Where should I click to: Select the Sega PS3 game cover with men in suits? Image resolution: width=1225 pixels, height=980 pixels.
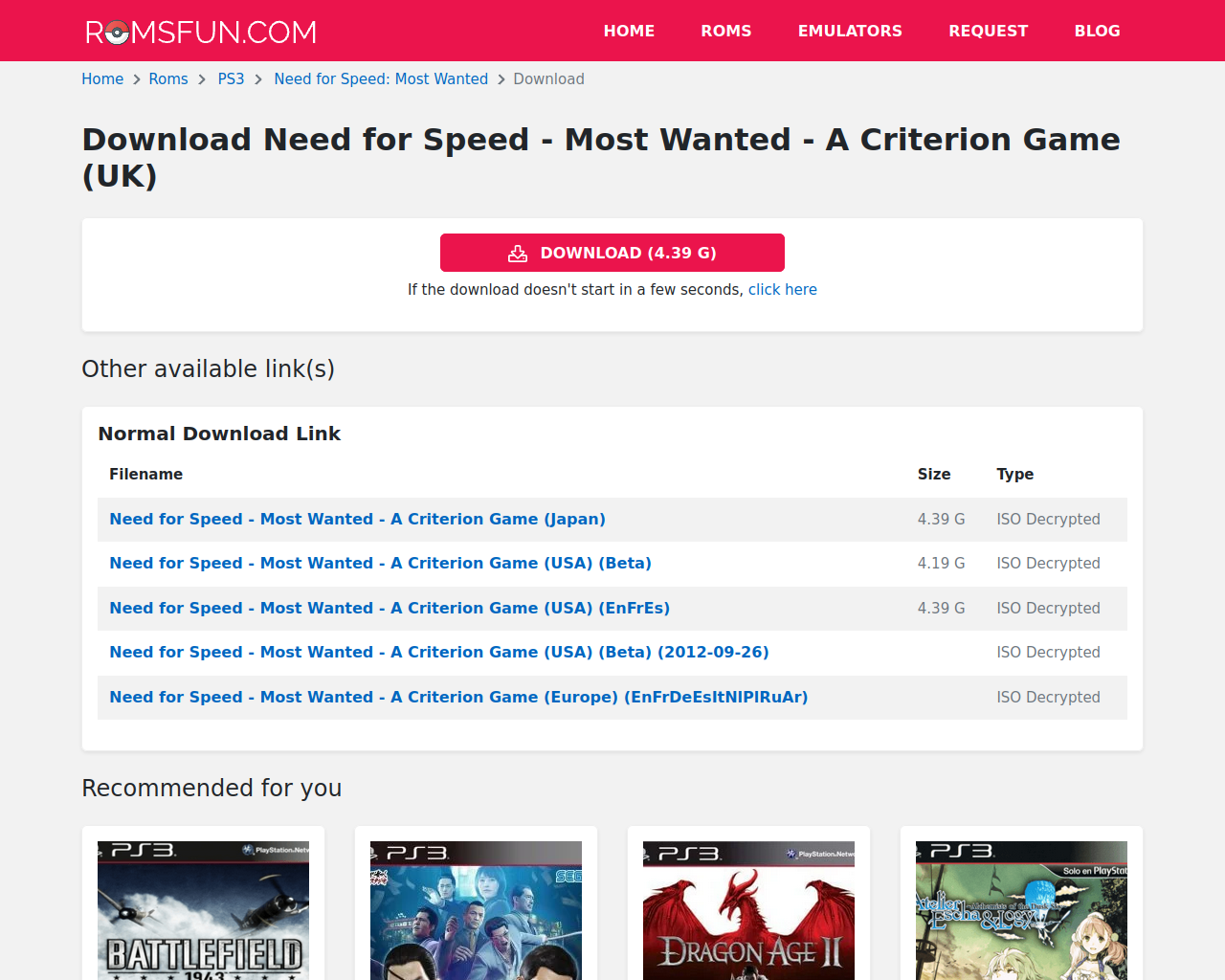pos(476,910)
